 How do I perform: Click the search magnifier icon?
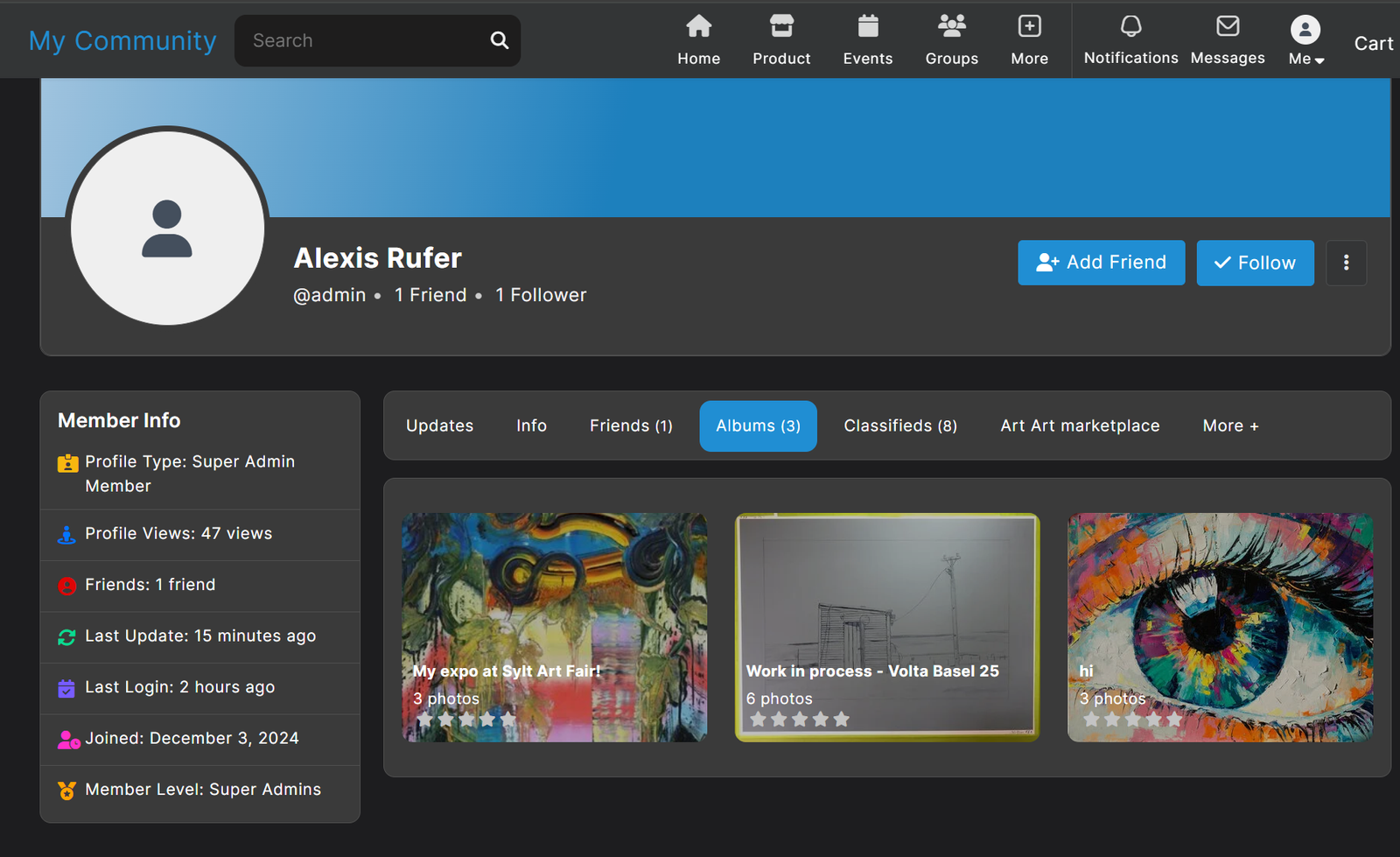(x=499, y=40)
